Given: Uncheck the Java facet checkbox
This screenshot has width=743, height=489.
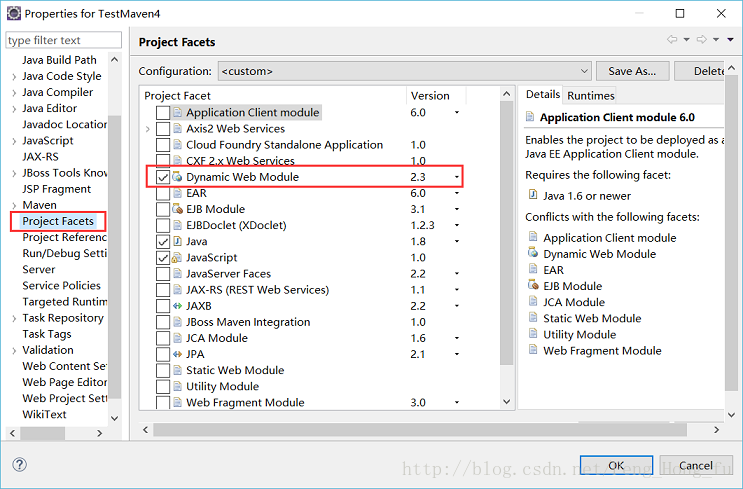Looking at the screenshot, I should pyautogui.click(x=163, y=242).
